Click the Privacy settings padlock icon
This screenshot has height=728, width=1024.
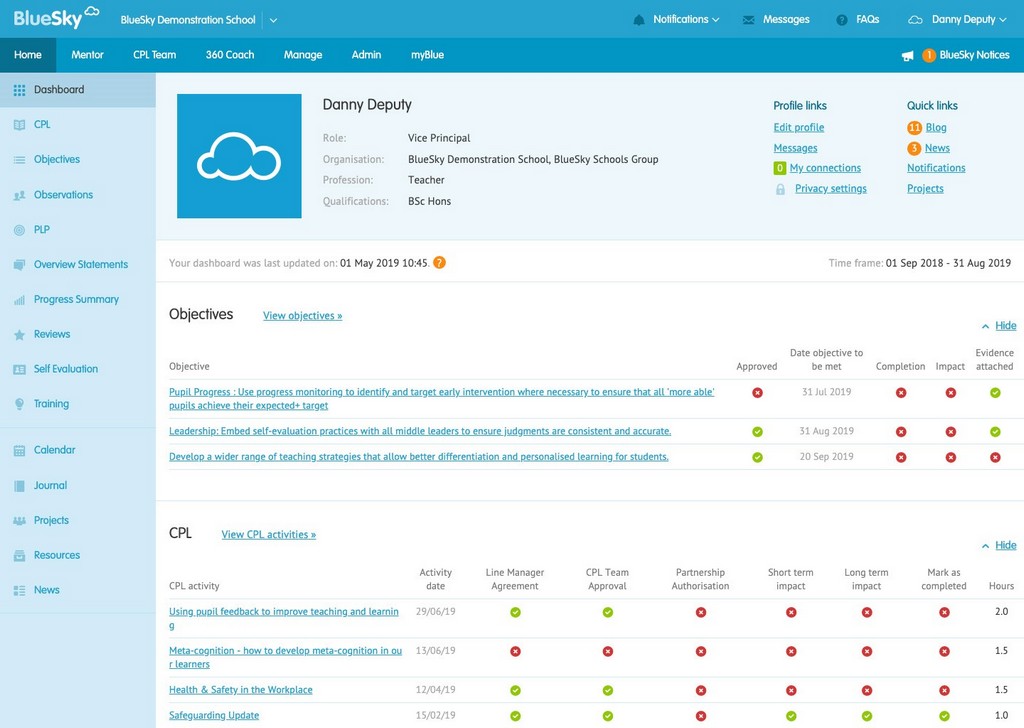coord(780,189)
